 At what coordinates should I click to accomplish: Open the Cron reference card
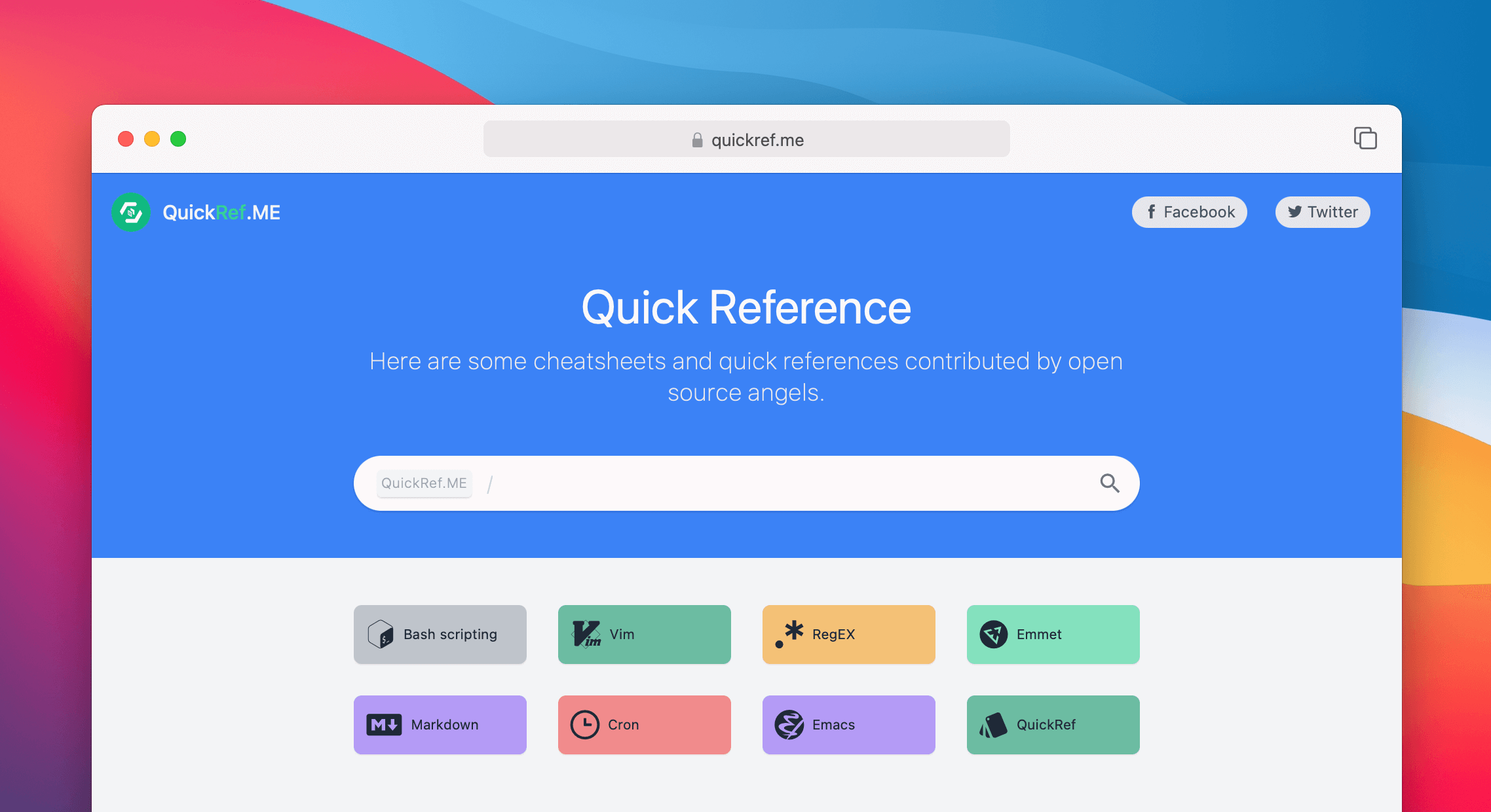click(644, 723)
